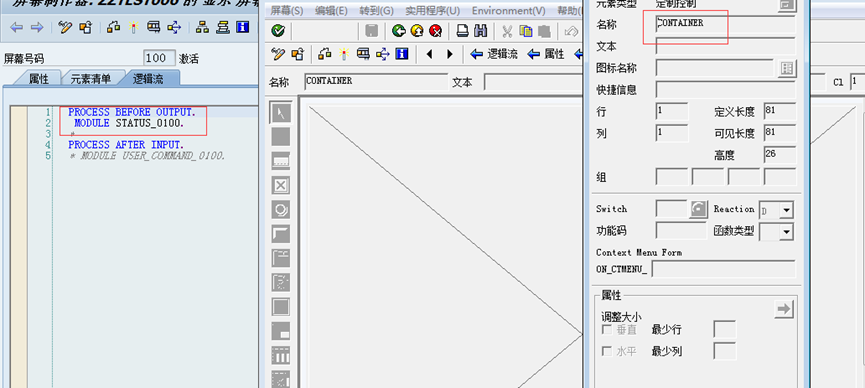Click previous element black left triangle

click(x=430, y=54)
